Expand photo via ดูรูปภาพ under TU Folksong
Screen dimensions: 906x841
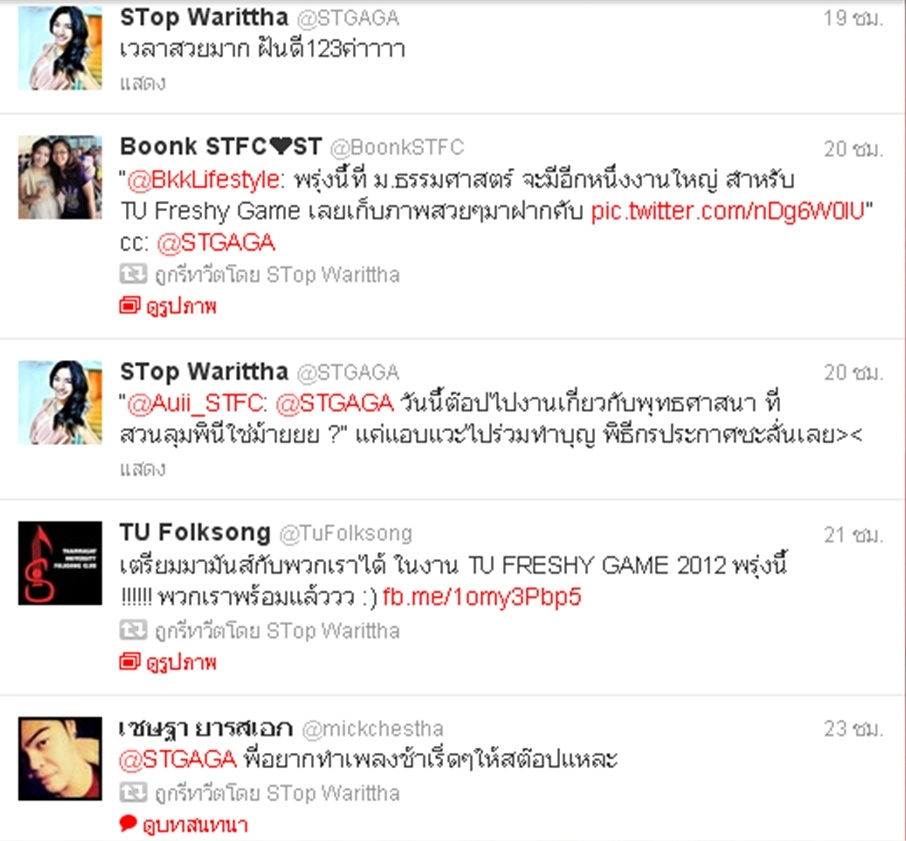[x=181, y=661]
